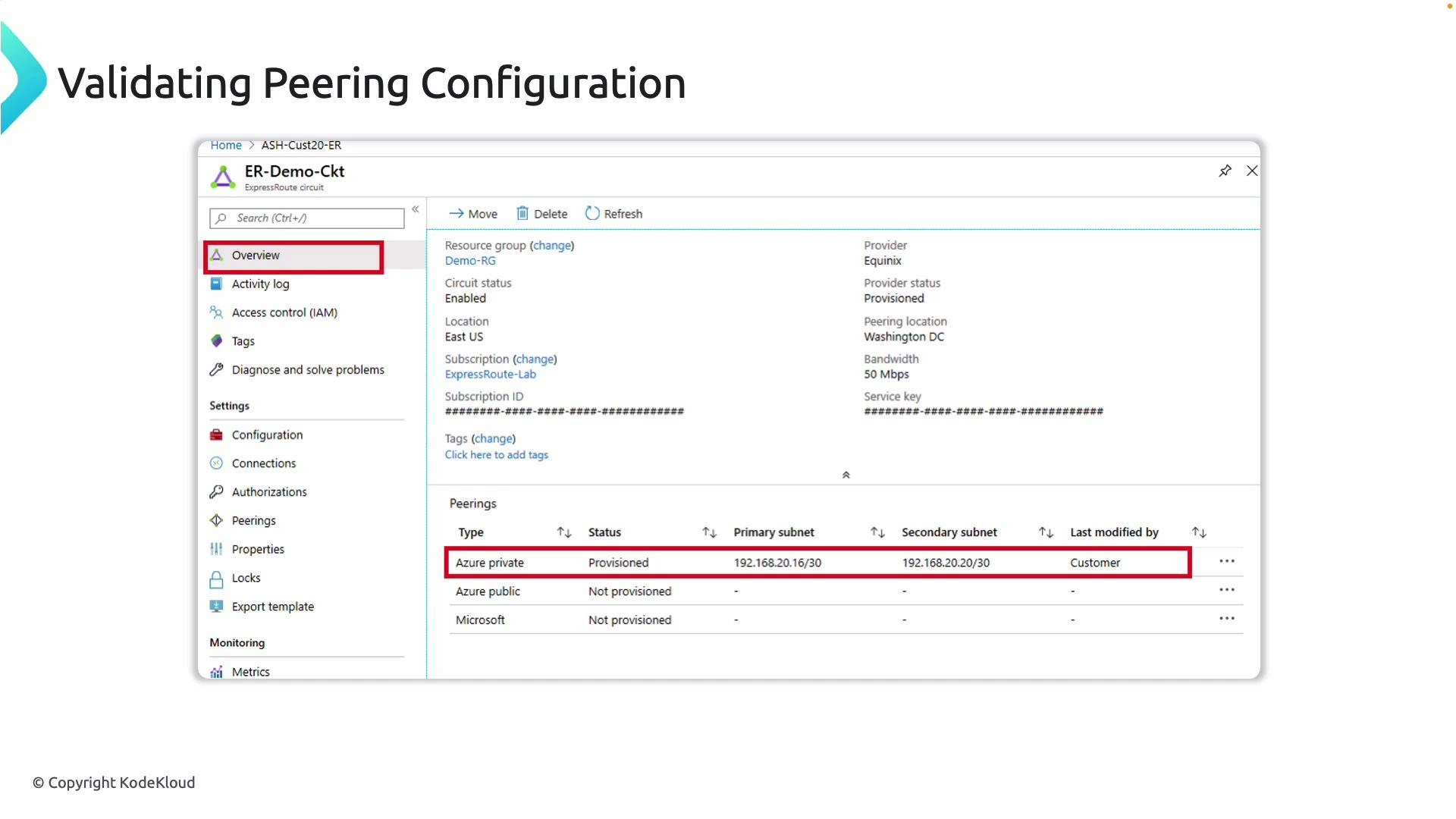Viewport: 1456px width, 819px height.
Task: Open the Peerings settings
Action: coord(253,520)
